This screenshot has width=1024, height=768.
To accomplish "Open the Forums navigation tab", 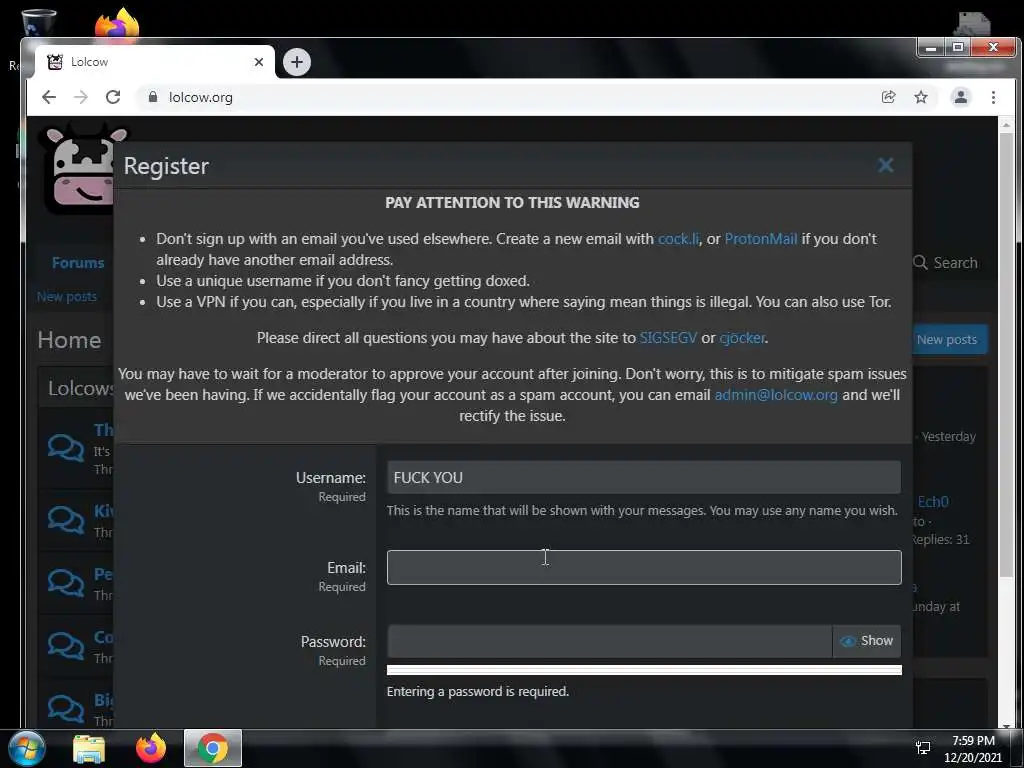I will [78, 263].
